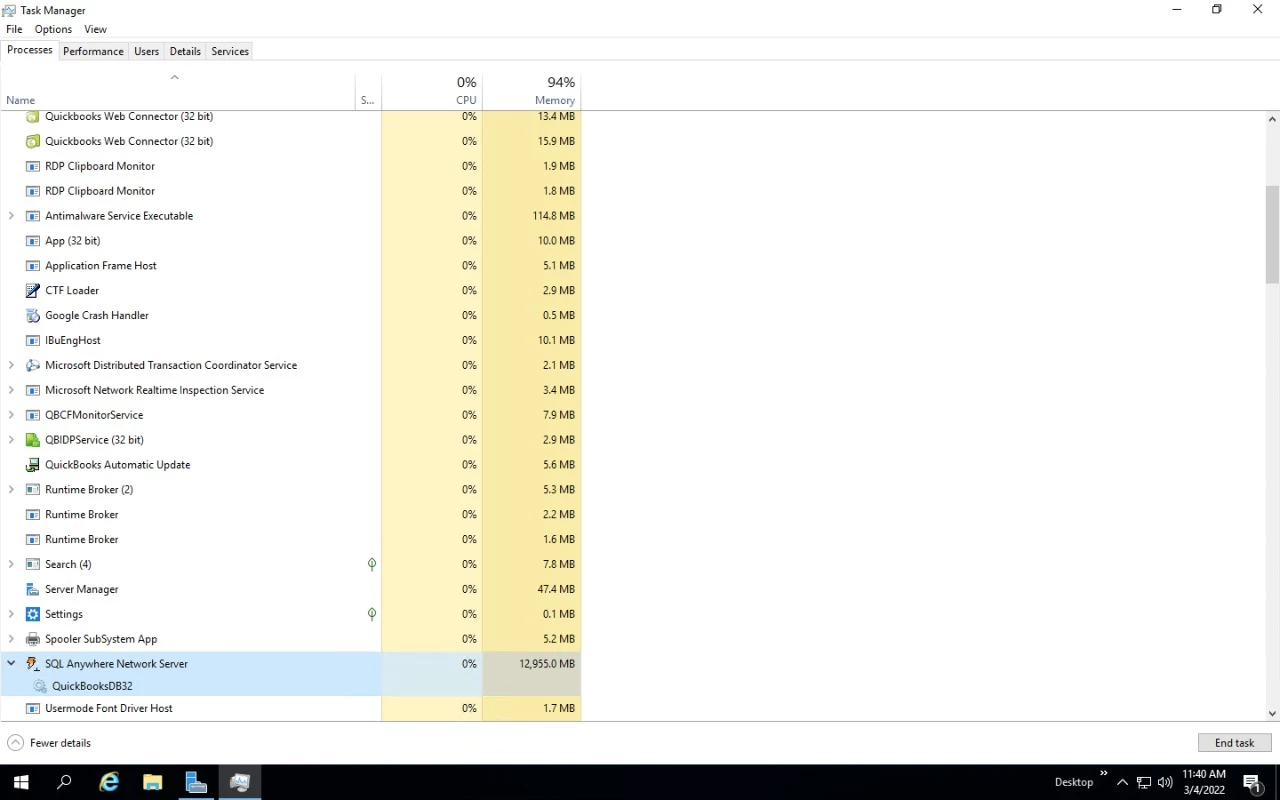Screen dimensions: 1280x800
Task: Sort processes by Memory column header
Action: click(x=532, y=90)
